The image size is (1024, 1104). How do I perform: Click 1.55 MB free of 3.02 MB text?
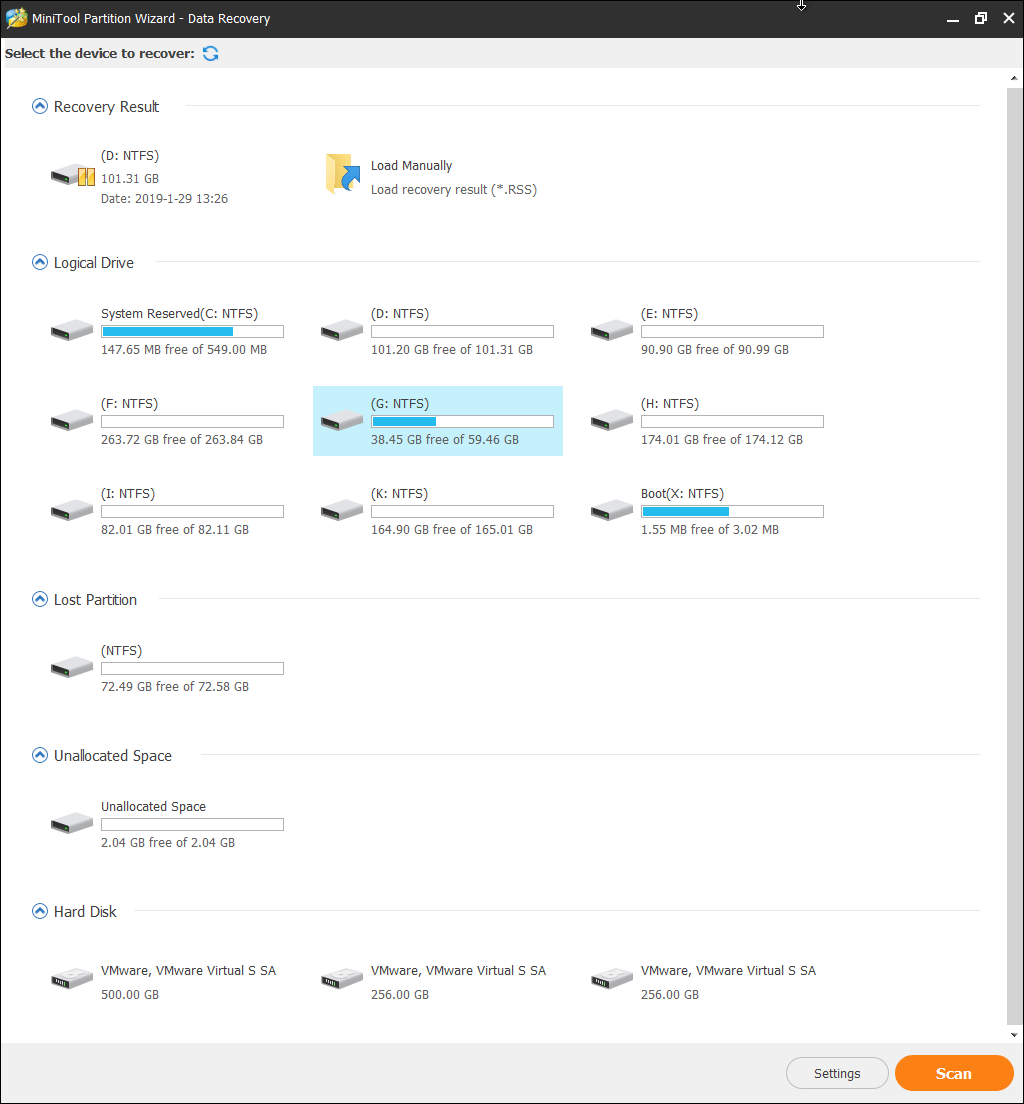[x=710, y=529]
